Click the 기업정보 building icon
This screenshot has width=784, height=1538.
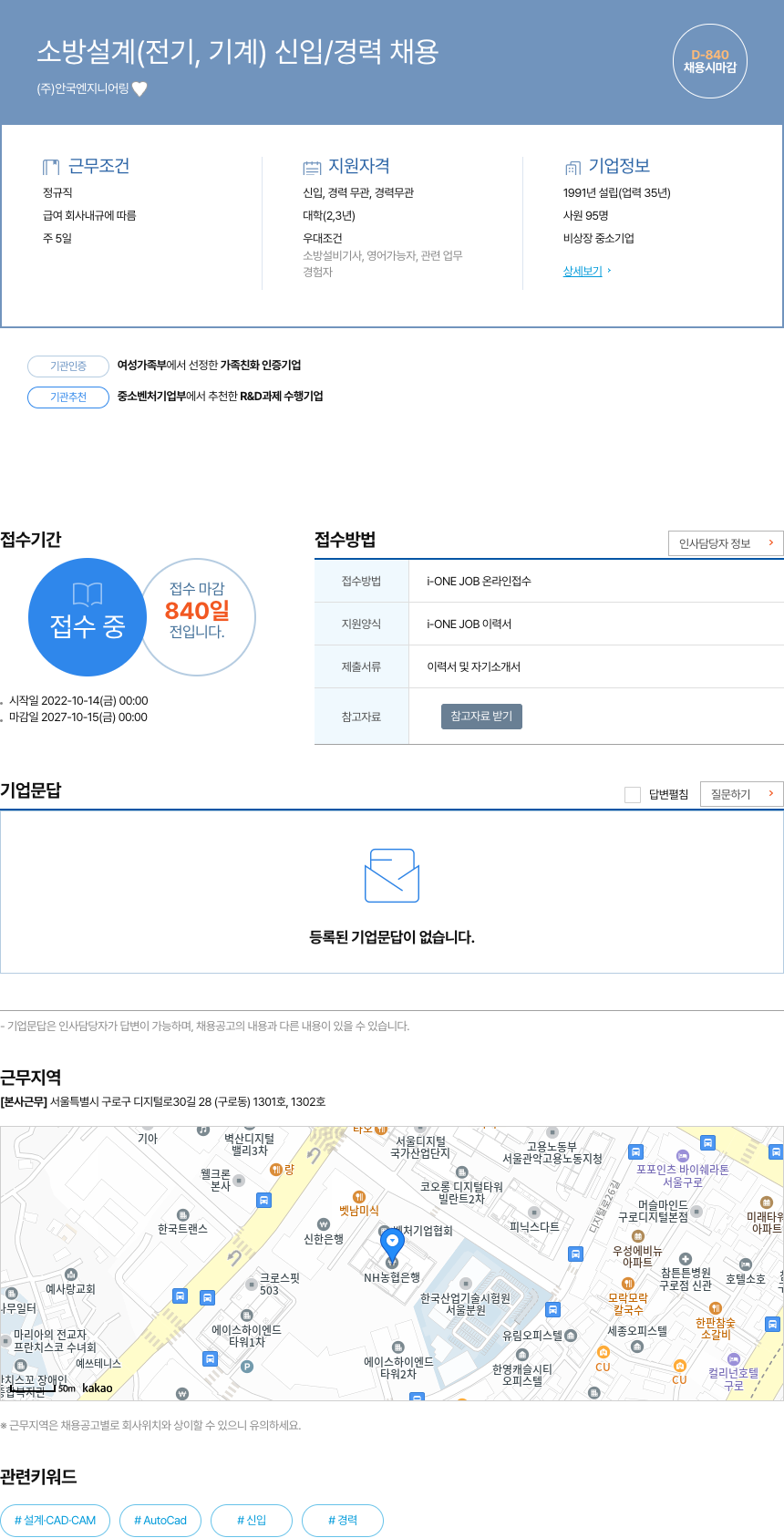(573, 167)
